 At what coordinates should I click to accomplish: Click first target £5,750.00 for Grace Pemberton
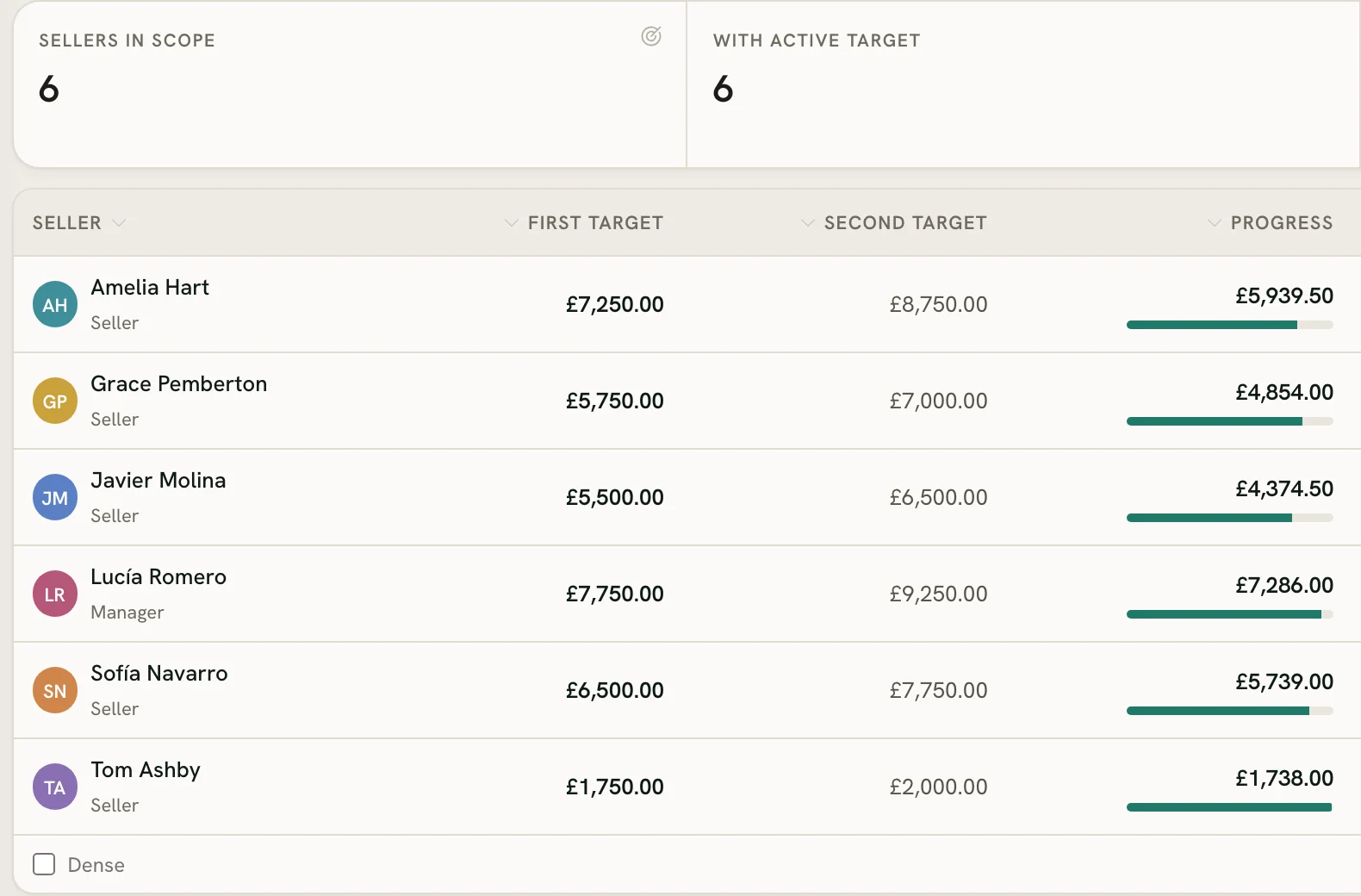click(615, 401)
